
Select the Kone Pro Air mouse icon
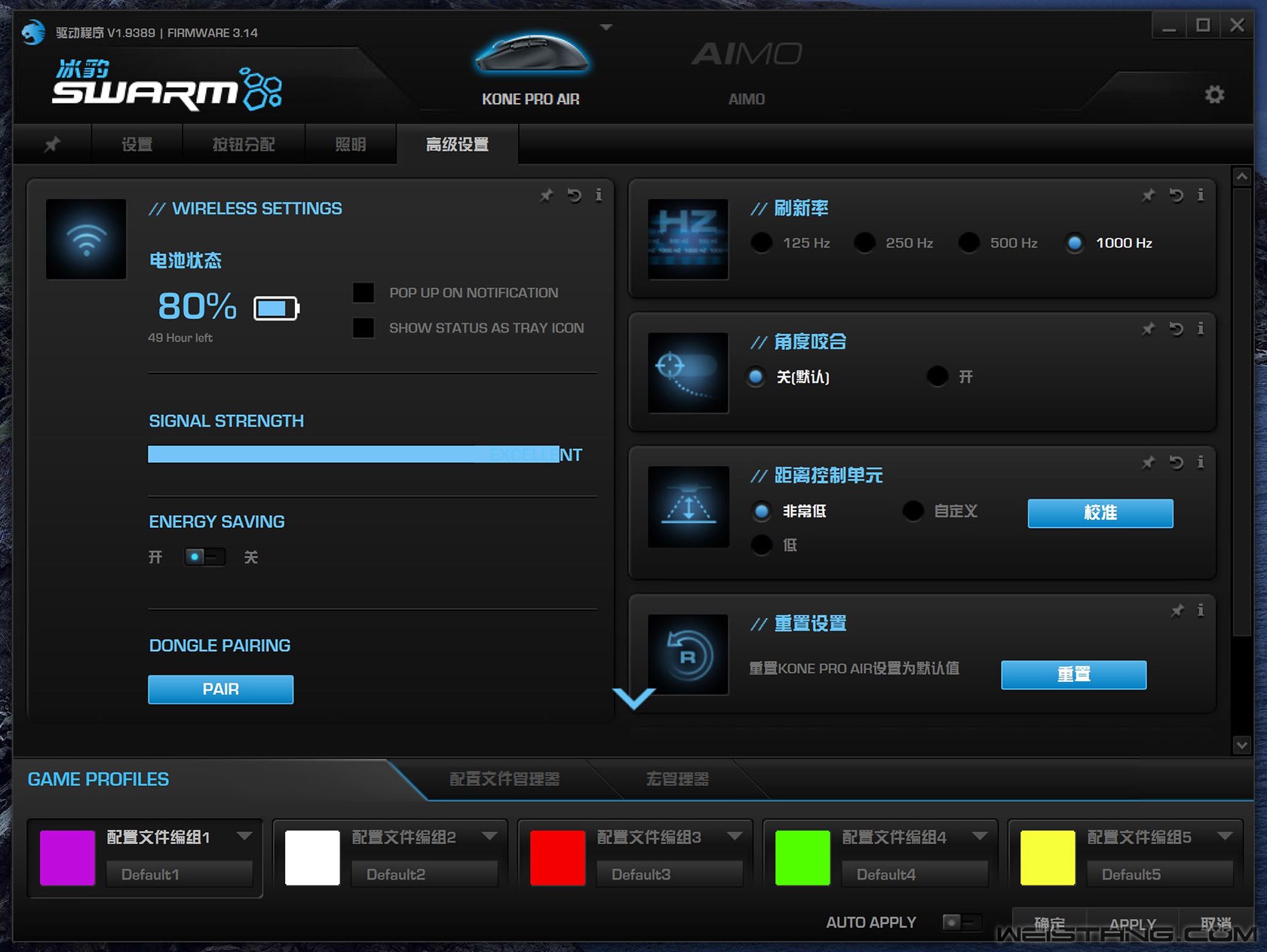[x=531, y=55]
